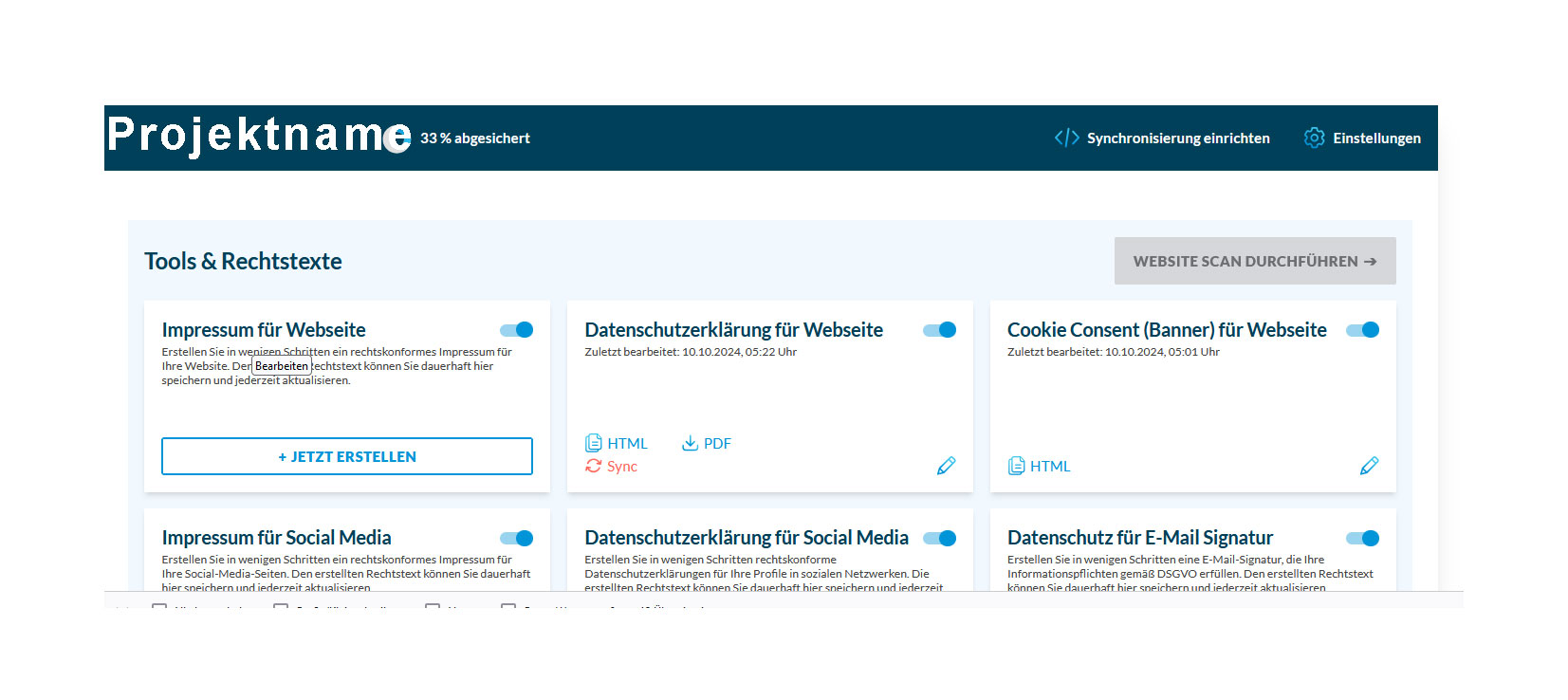
Task: Click the Impressum für Webseite title
Action: [264, 330]
